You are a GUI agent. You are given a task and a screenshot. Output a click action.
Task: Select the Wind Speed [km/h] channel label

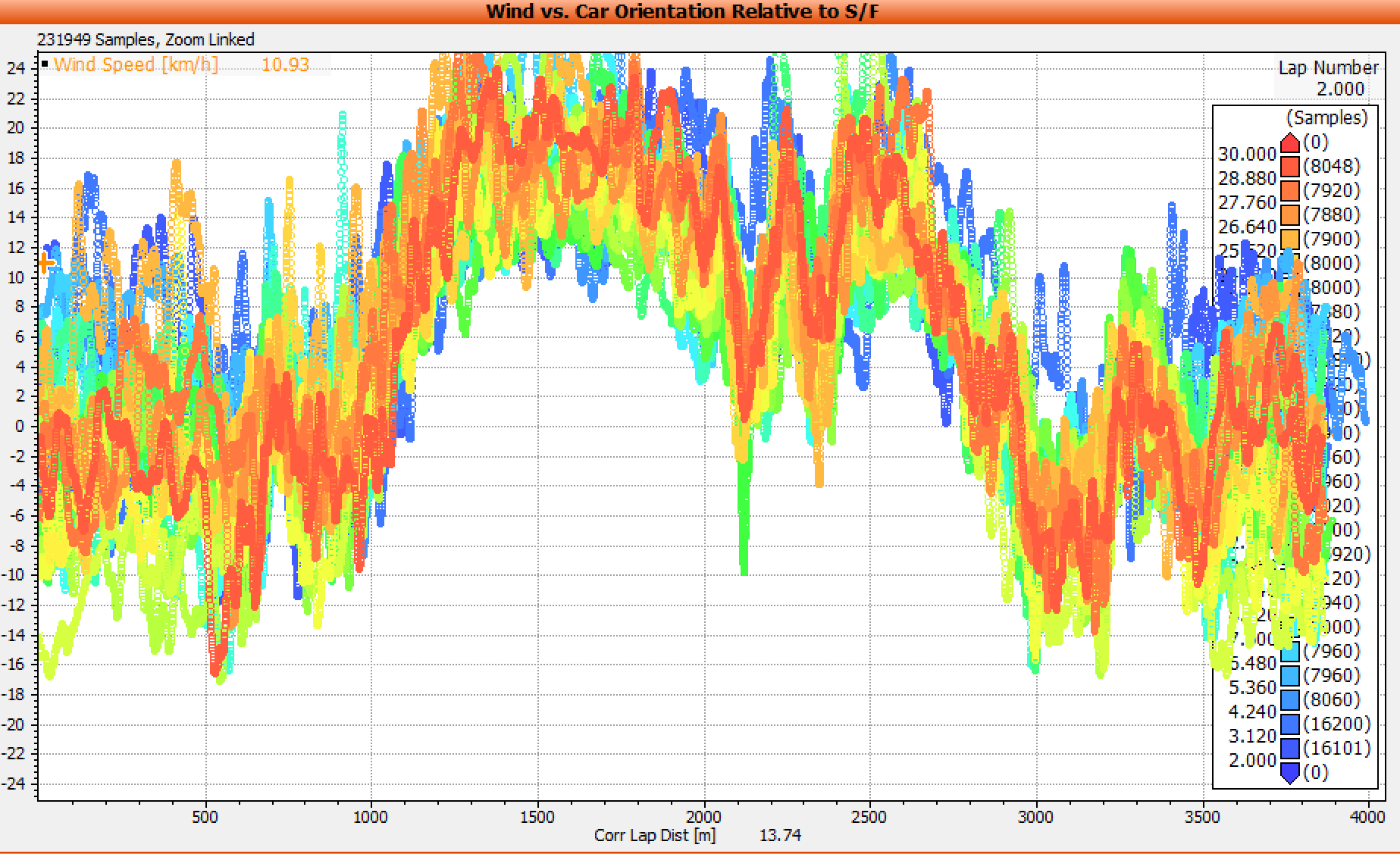tap(136, 64)
